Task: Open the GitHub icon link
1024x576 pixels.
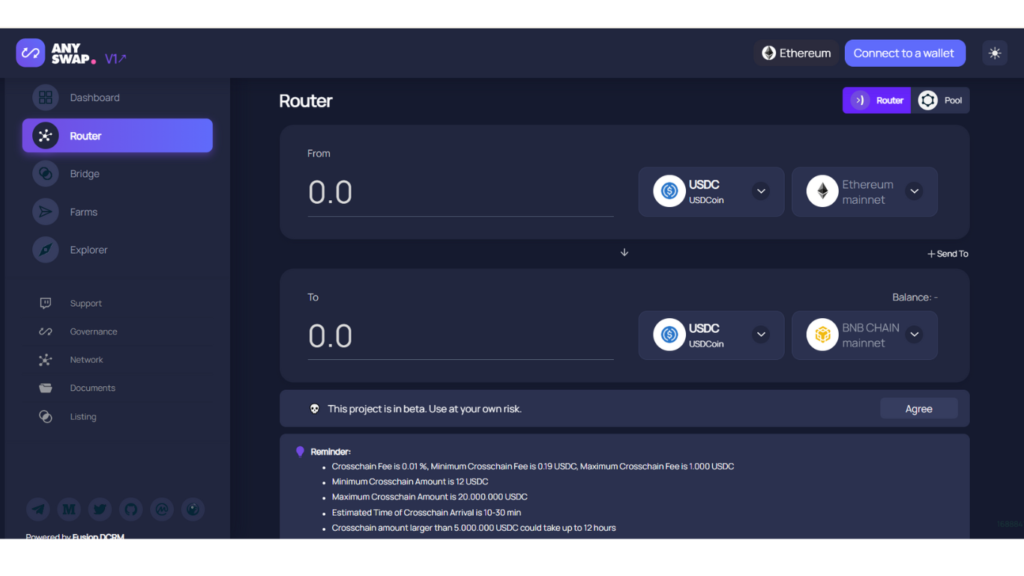Action: click(x=130, y=509)
